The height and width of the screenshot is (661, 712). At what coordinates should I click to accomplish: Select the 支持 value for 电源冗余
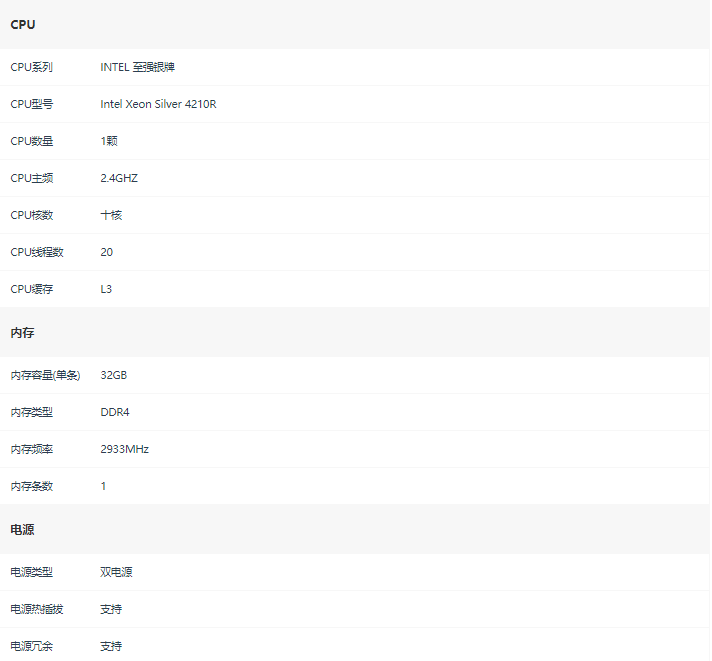[x=111, y=646]
